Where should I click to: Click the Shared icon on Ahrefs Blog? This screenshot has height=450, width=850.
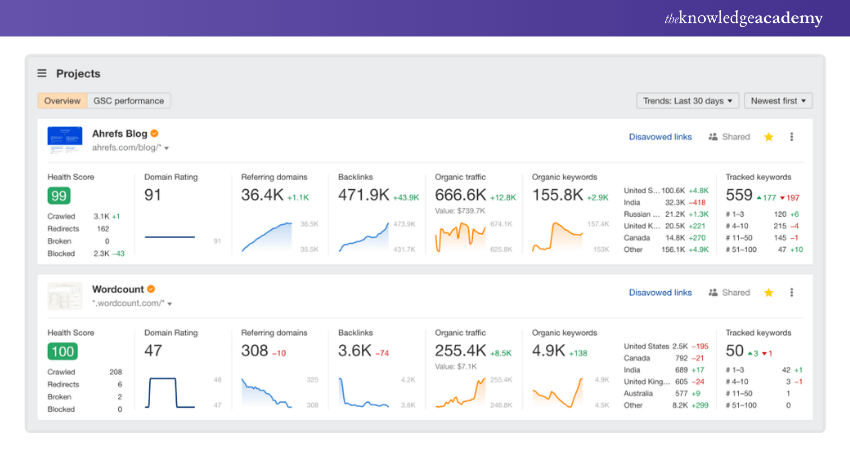click(x=713, y=137)
